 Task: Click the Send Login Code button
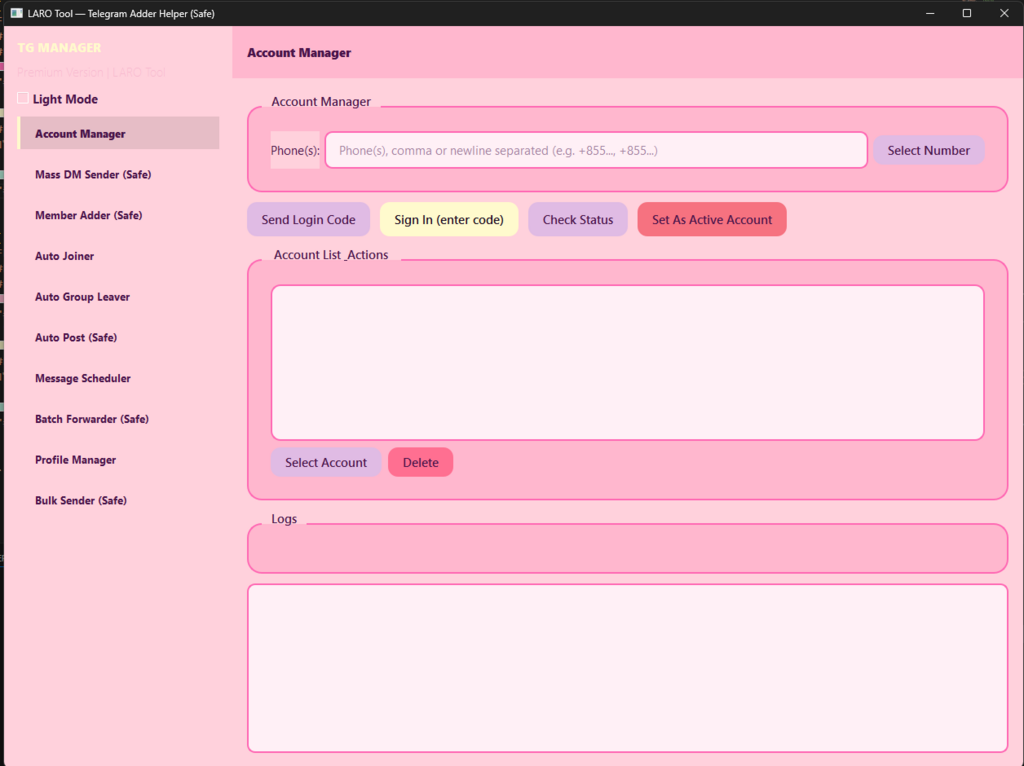[308, 220]
